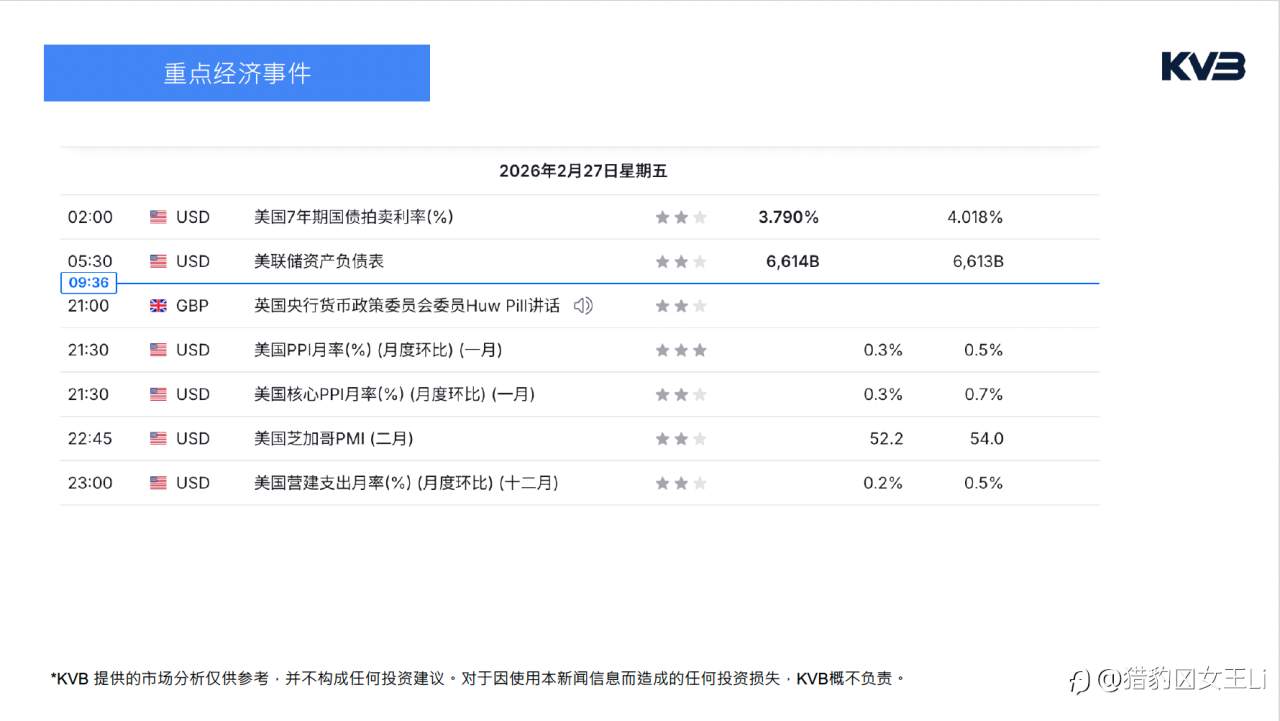The height and width of the screenshot is (721, 1280).
Task: Click the star rating on 美国核心PPI月率 row
Action: (x=680, y=393)
